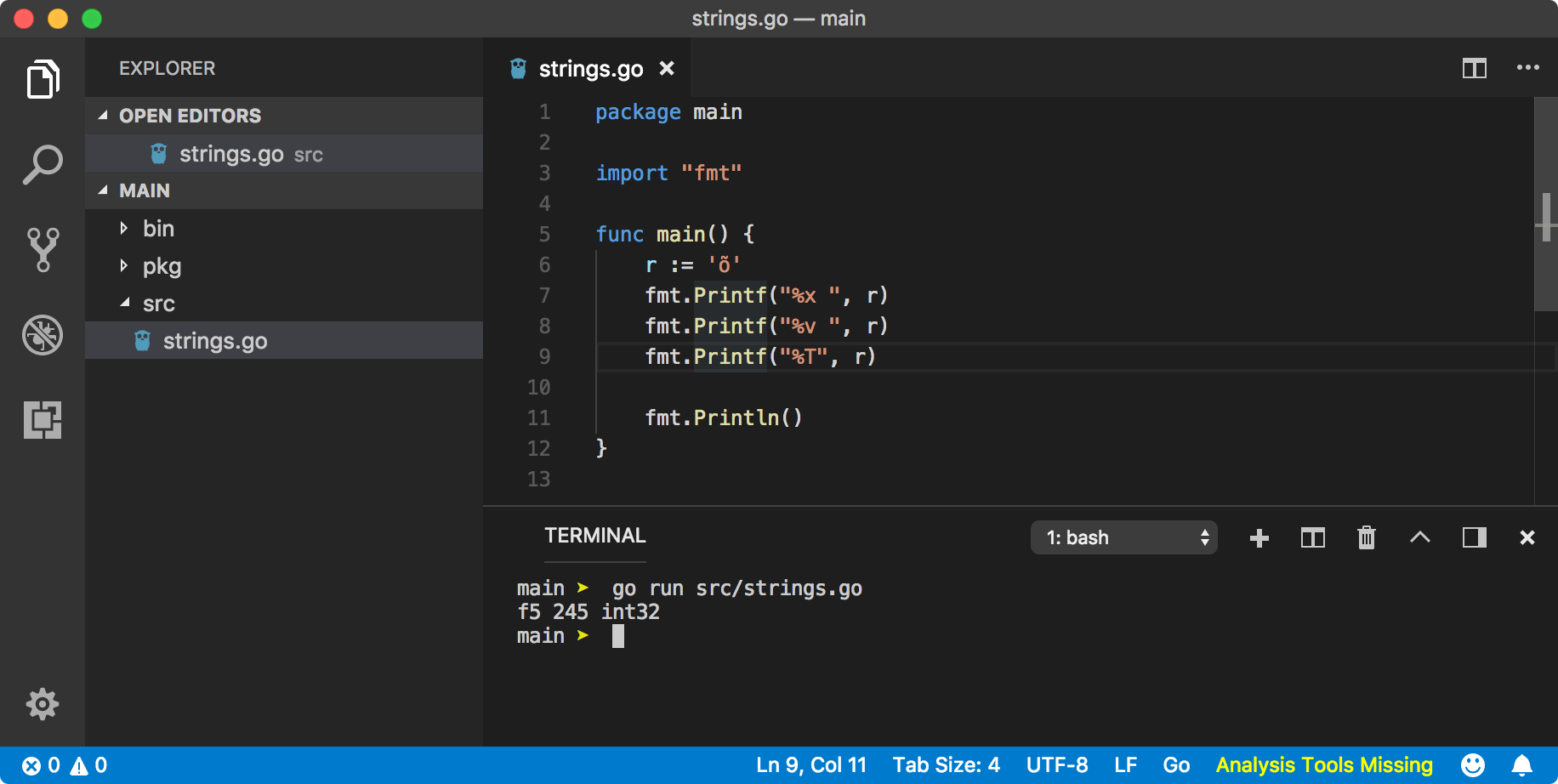Expand the bin folder

click(x=284, y=228)
